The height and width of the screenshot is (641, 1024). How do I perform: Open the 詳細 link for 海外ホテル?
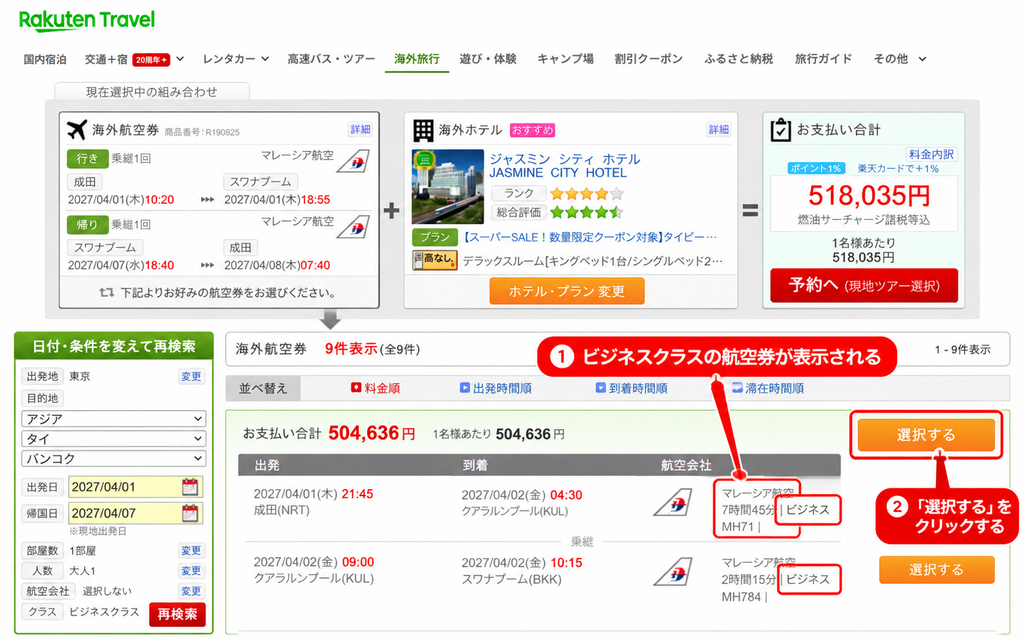point(719,129)
